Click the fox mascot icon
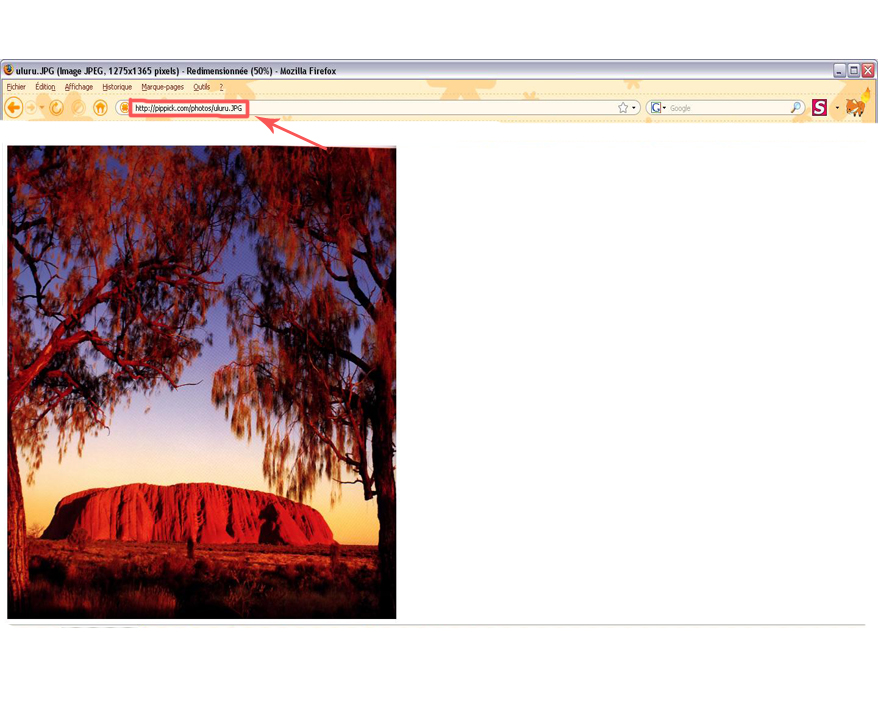This screenshot has width=878, height=715. click(x=855, y=107)
